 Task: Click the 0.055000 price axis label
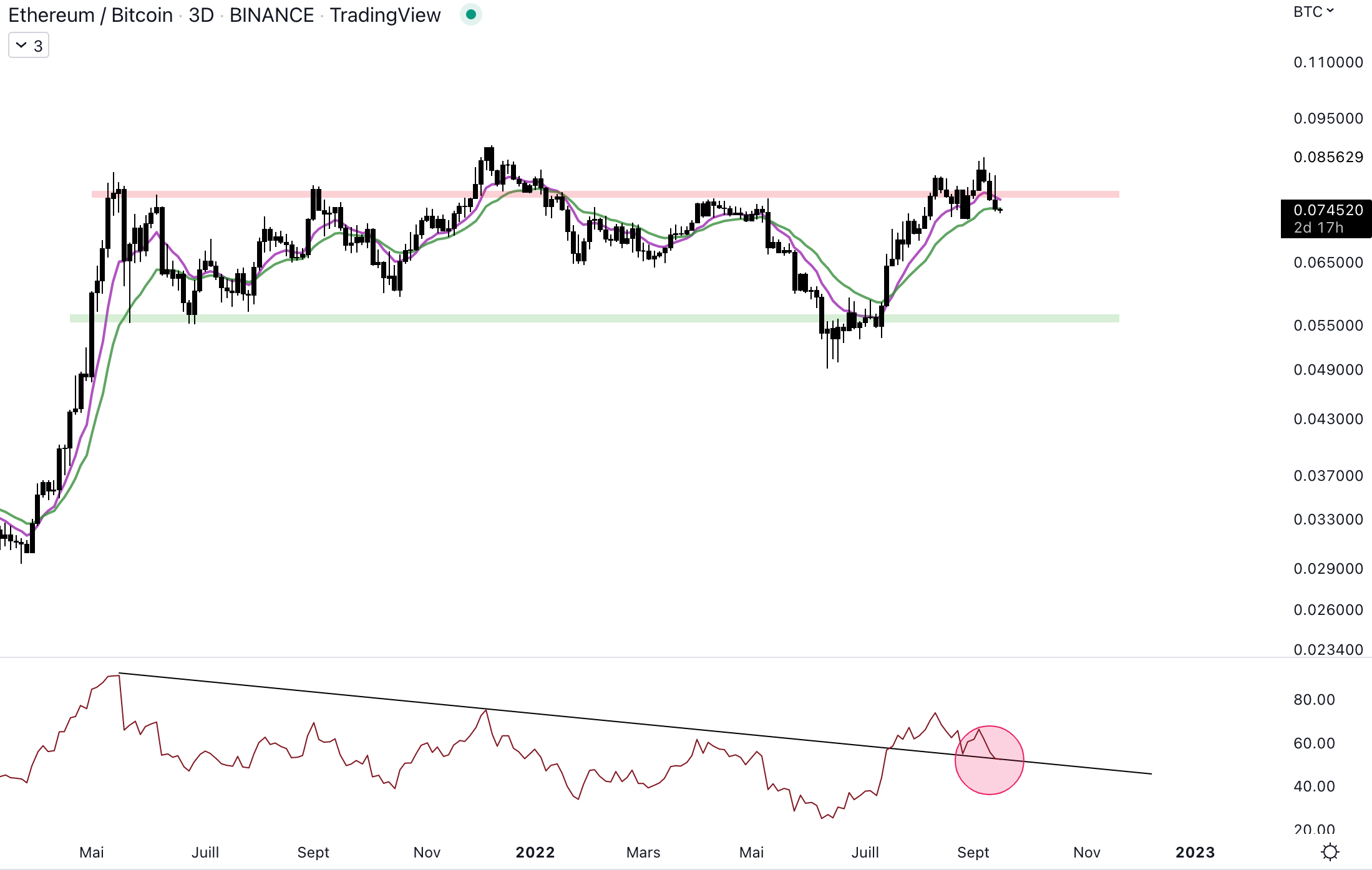pyautogui.click(x=1328, y=326)
